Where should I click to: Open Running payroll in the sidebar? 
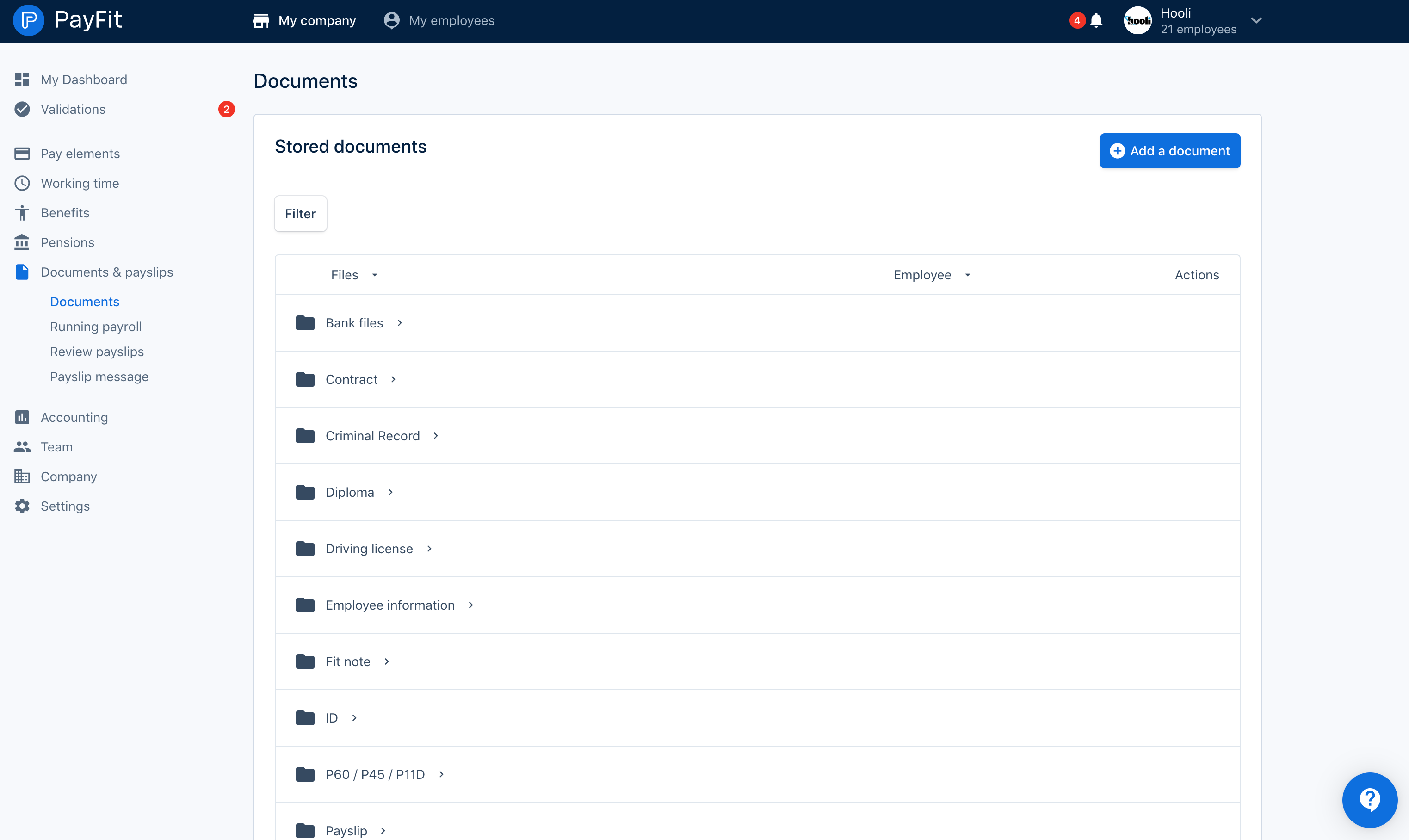tap(96, 327)
